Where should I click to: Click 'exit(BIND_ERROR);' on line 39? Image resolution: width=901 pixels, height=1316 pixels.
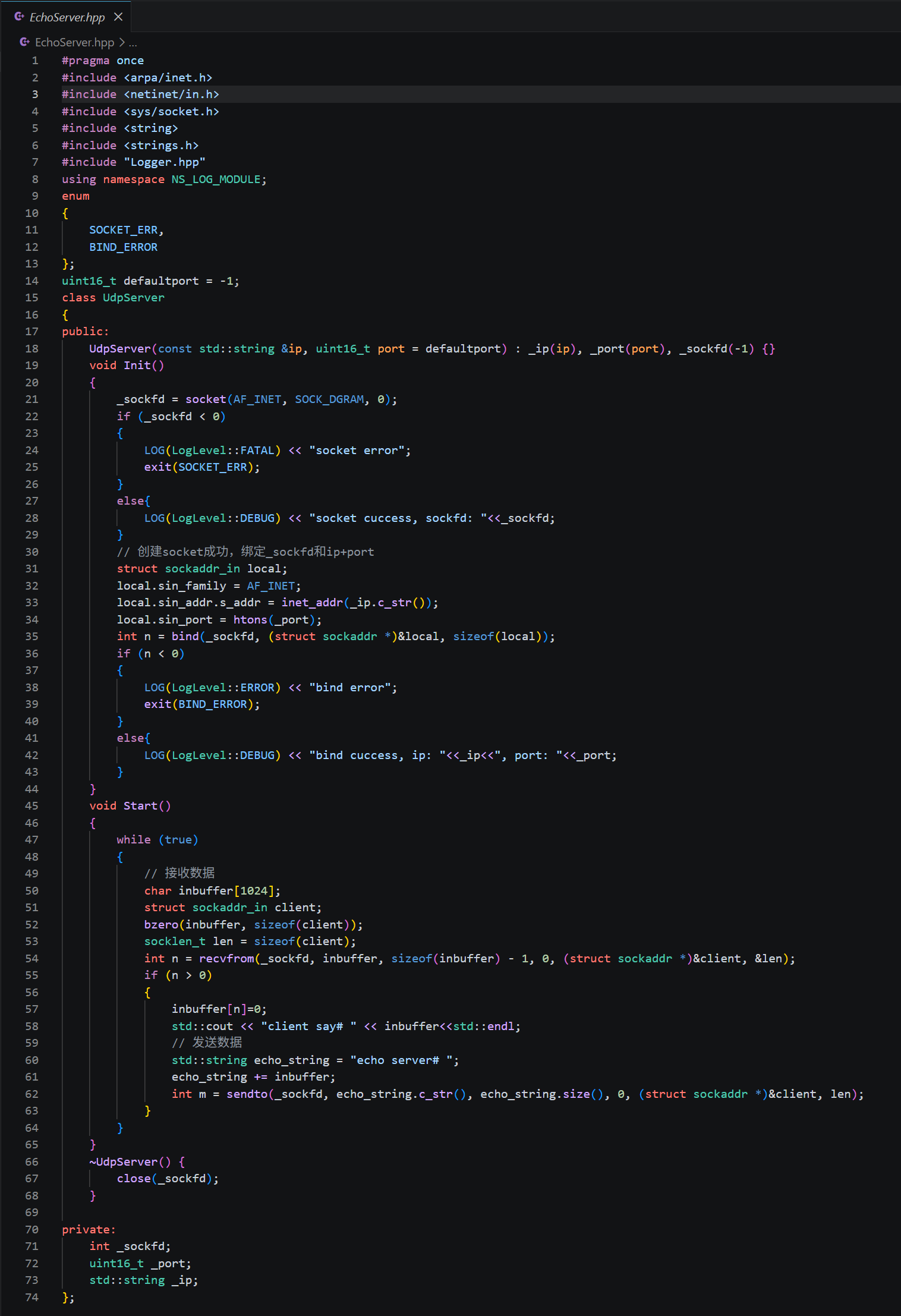202,704
